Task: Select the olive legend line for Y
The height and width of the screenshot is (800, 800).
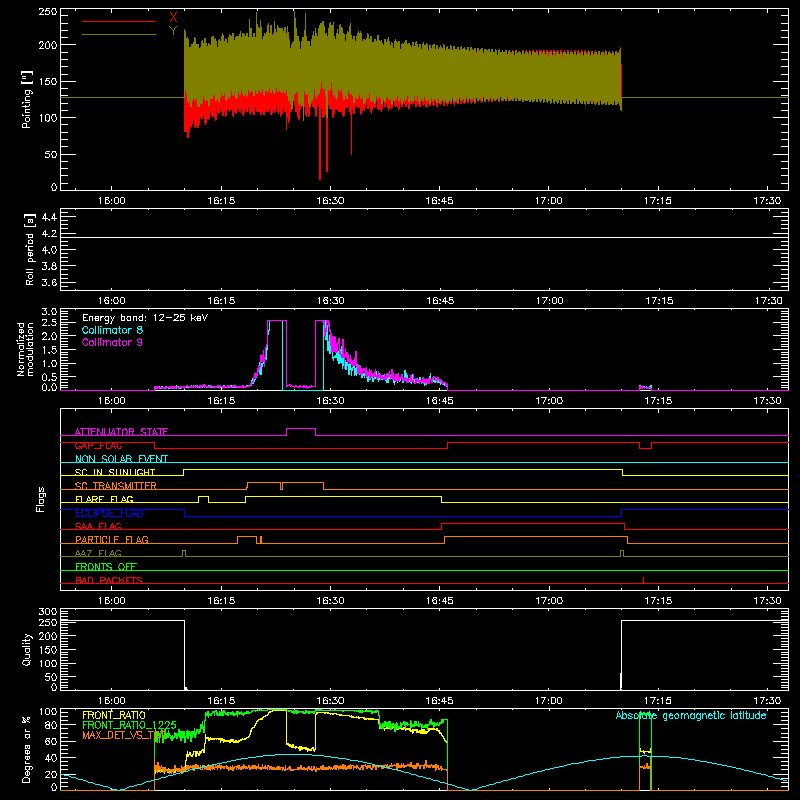Action: [119, 34]
